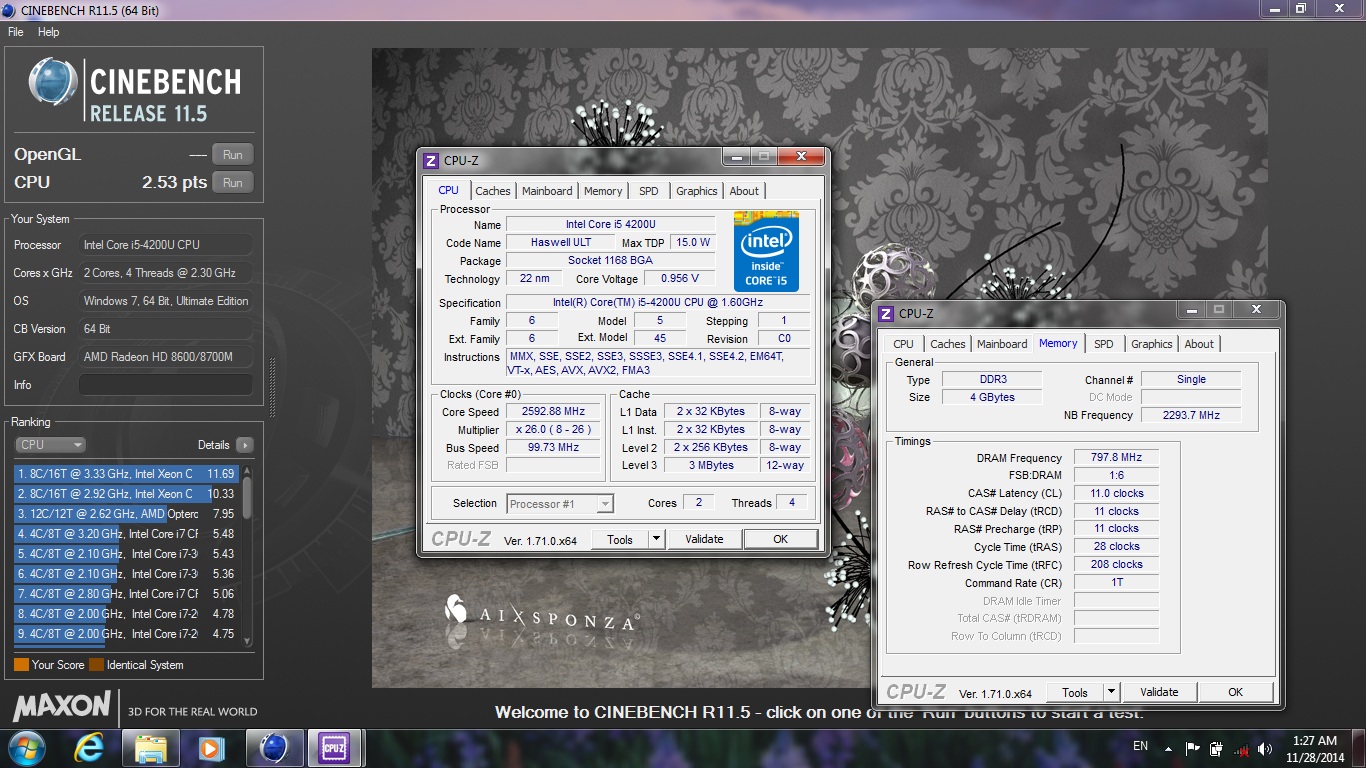Open the File menu in Cinebench
Viewport: 1366px width, 768px height.
[16, 32]
